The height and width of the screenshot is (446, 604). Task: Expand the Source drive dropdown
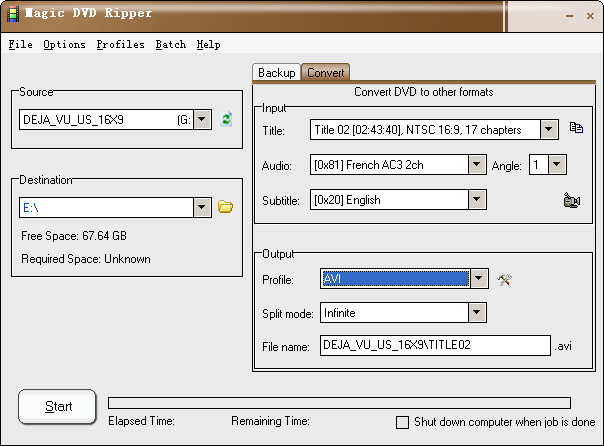point(202,120)
